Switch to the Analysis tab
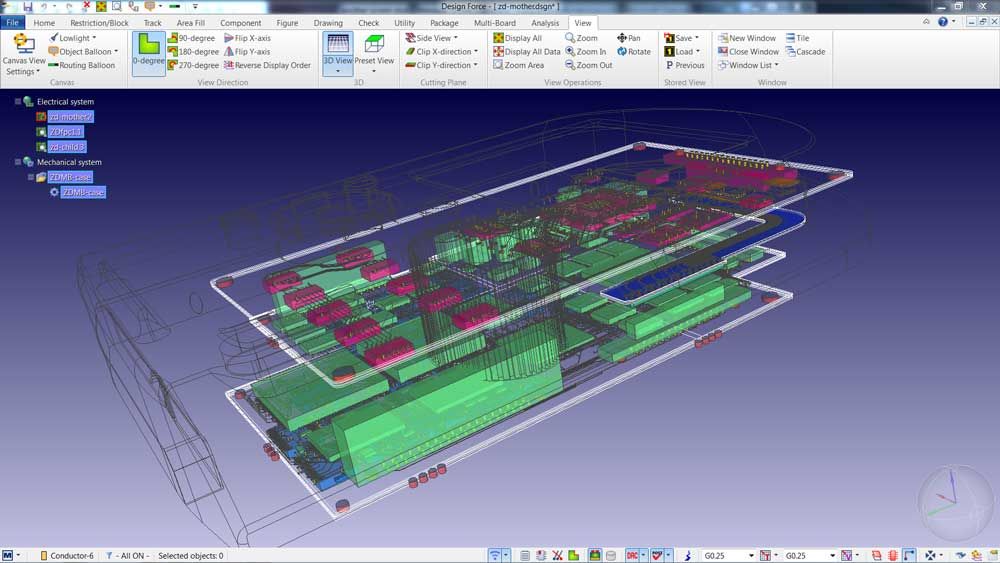1000x563 pixels. coord(545,22)
